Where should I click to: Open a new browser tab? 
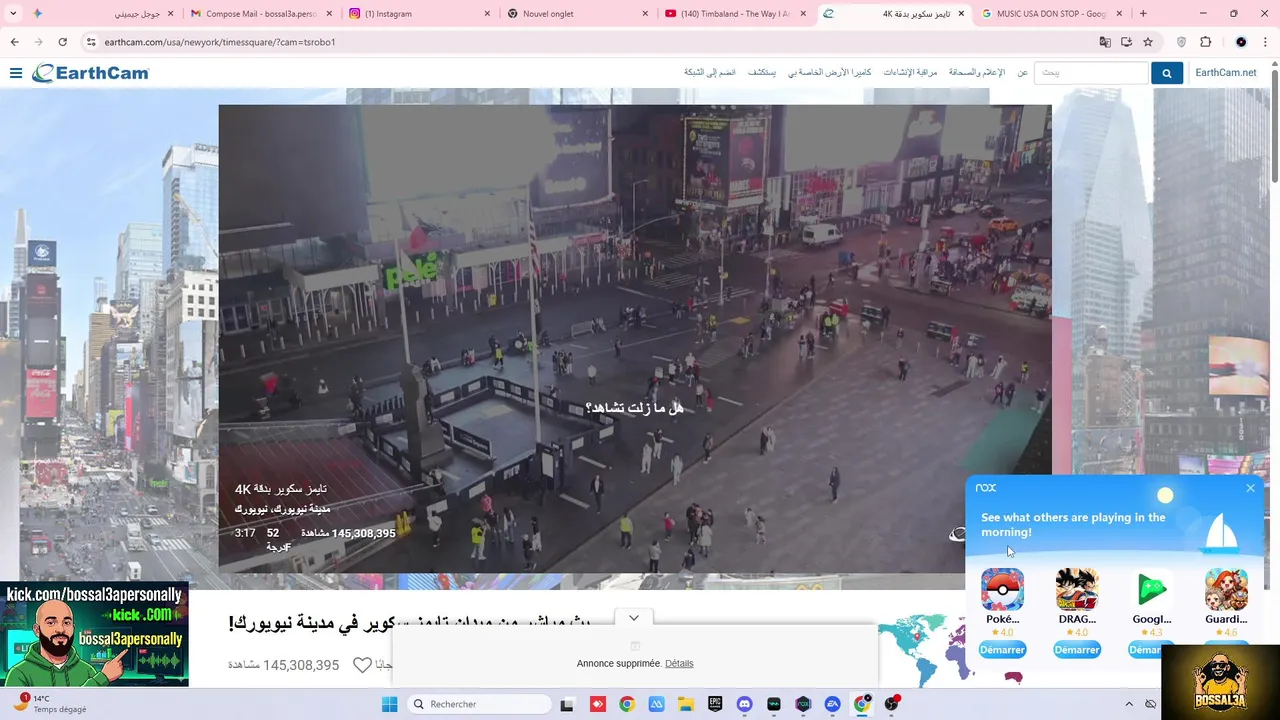[x=1143, y=14]
